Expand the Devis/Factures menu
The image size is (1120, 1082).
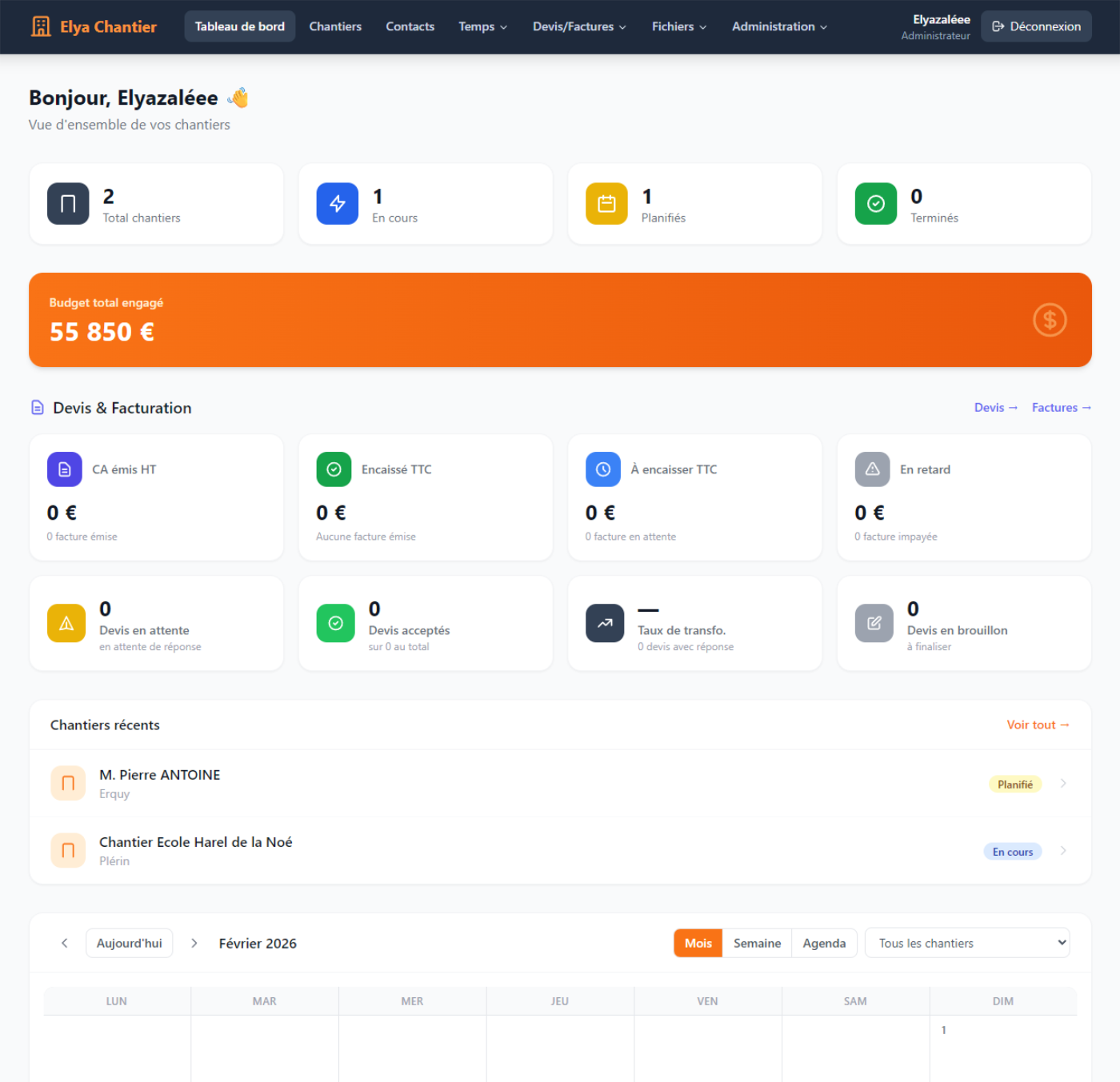pos(579,26)
